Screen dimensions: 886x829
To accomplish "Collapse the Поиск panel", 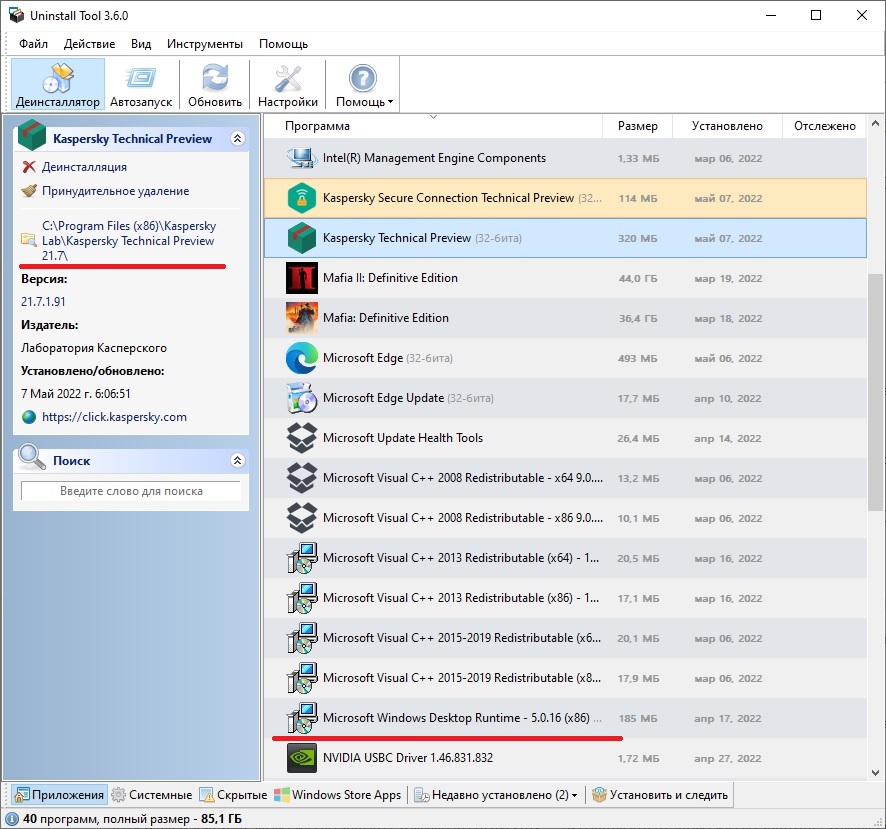I will pyautogui.click(x=238, y=461).
